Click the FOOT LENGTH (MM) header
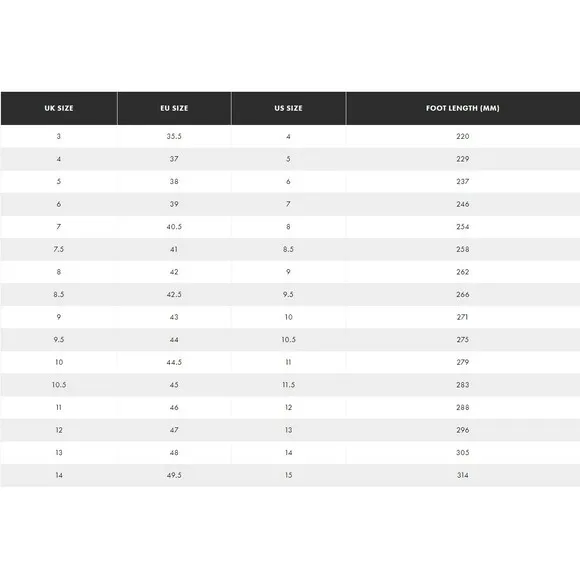 coord(463,108)
